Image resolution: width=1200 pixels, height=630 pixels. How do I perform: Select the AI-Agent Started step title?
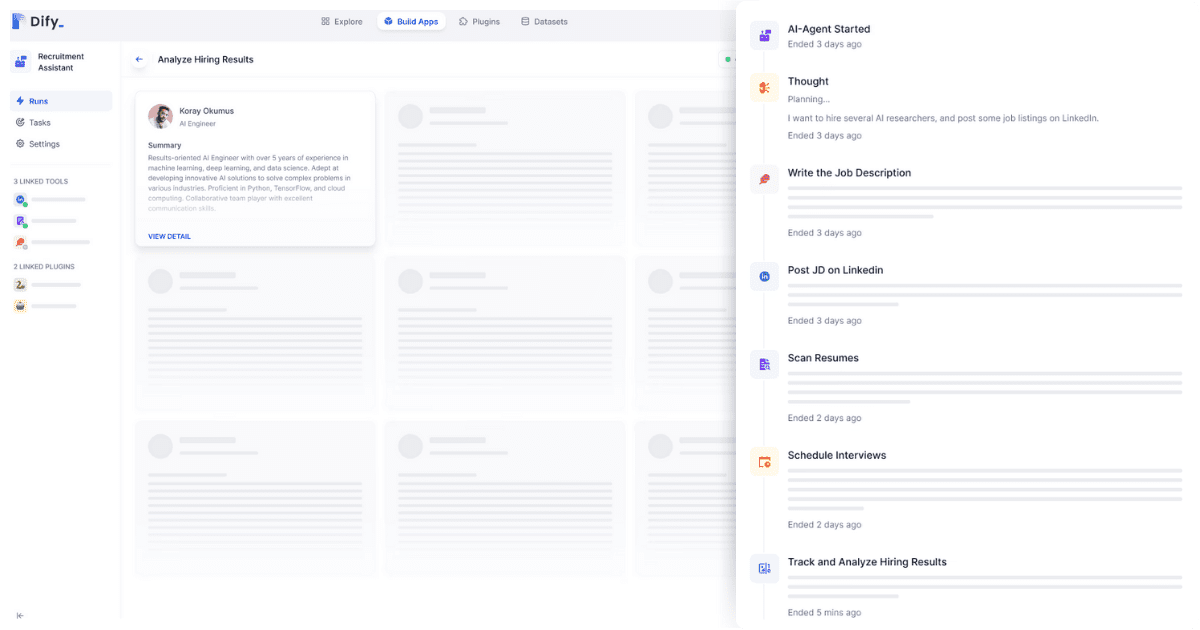pyautogui.click(x=829, y=29)
